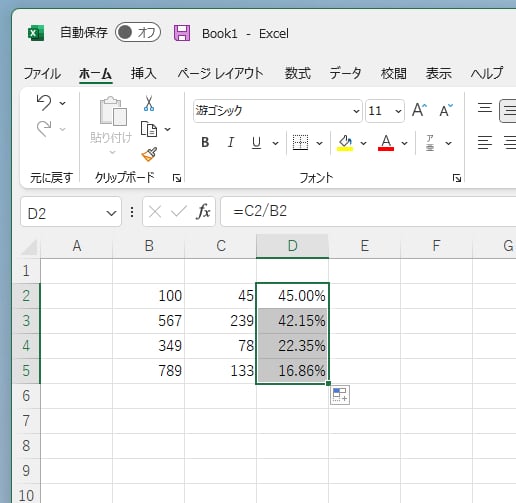The height and width of the screenshot is (503, 516).
Task: Click the Top Align icon
Action: tap(485, 108)
